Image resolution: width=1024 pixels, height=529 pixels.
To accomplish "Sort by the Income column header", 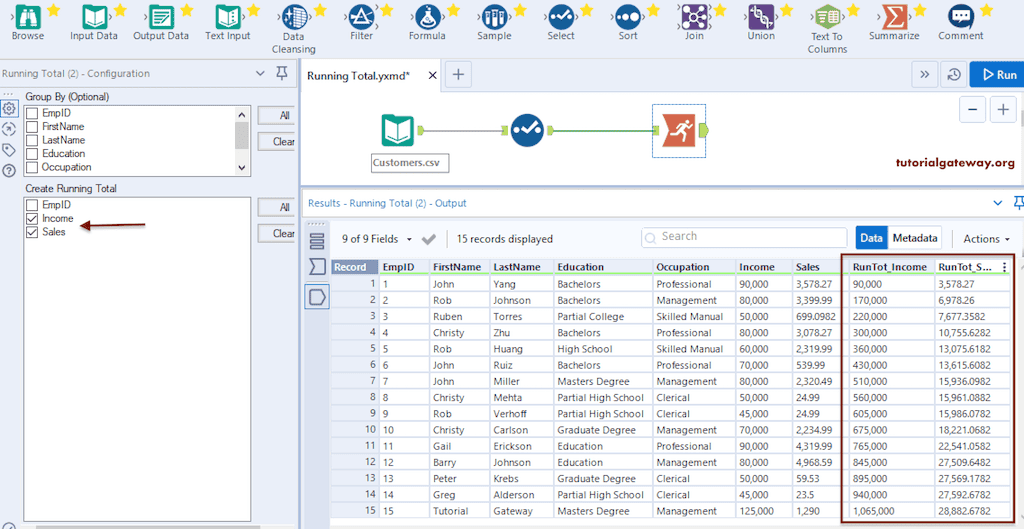I will 763,267.
